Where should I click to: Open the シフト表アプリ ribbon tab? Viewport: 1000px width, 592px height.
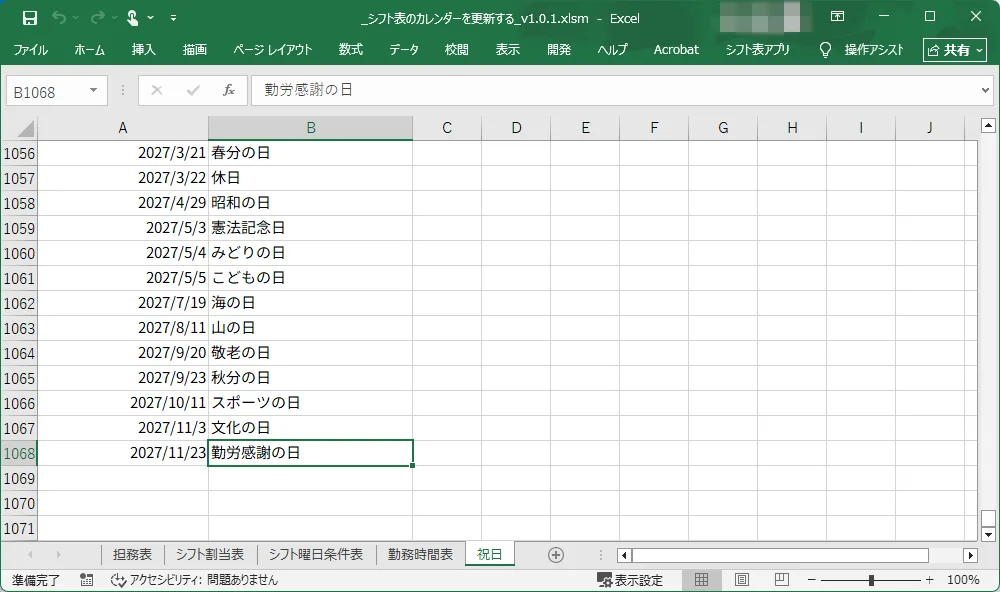757,50
